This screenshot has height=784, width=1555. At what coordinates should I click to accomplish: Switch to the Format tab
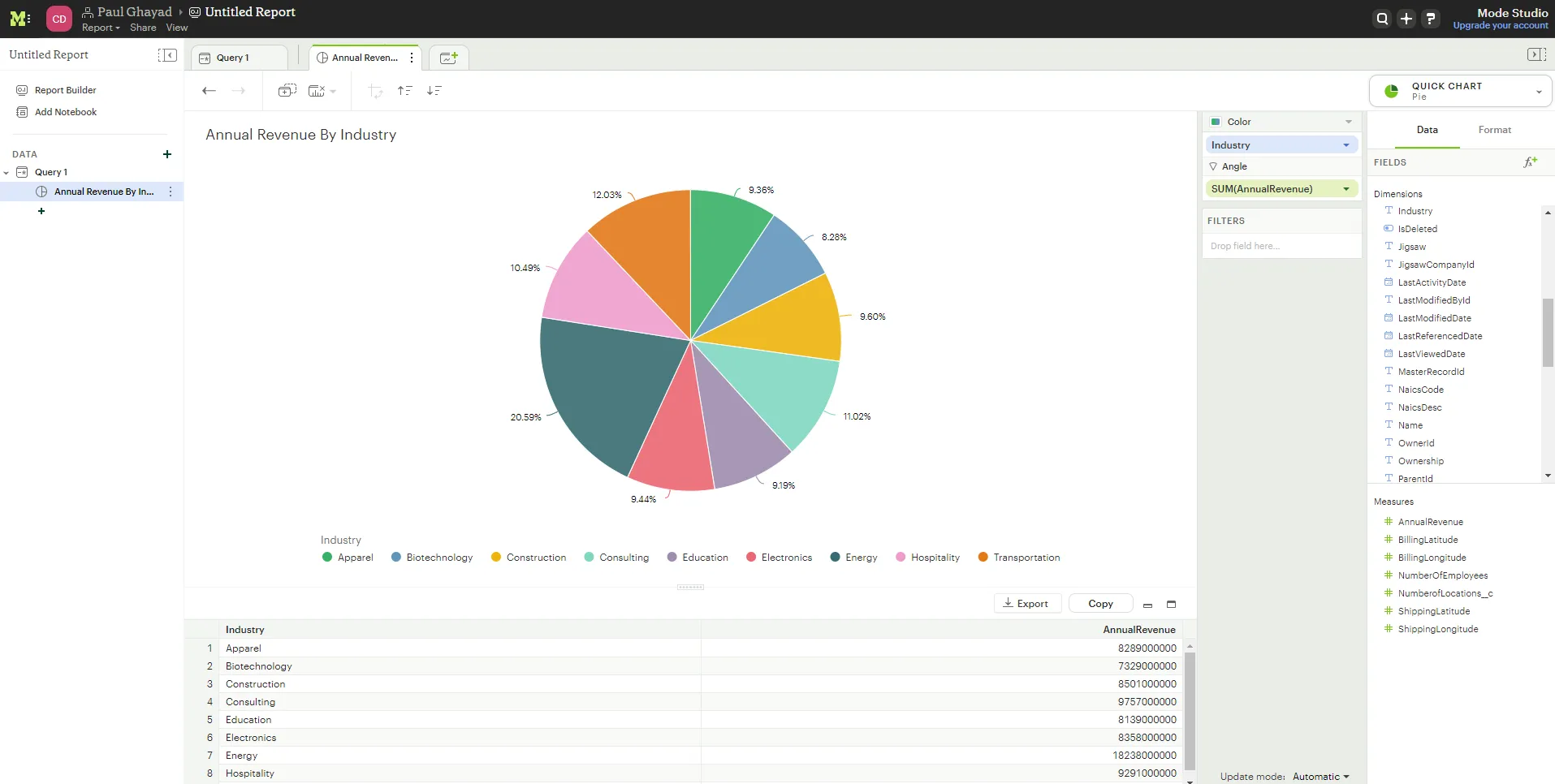pos(1494,130)
